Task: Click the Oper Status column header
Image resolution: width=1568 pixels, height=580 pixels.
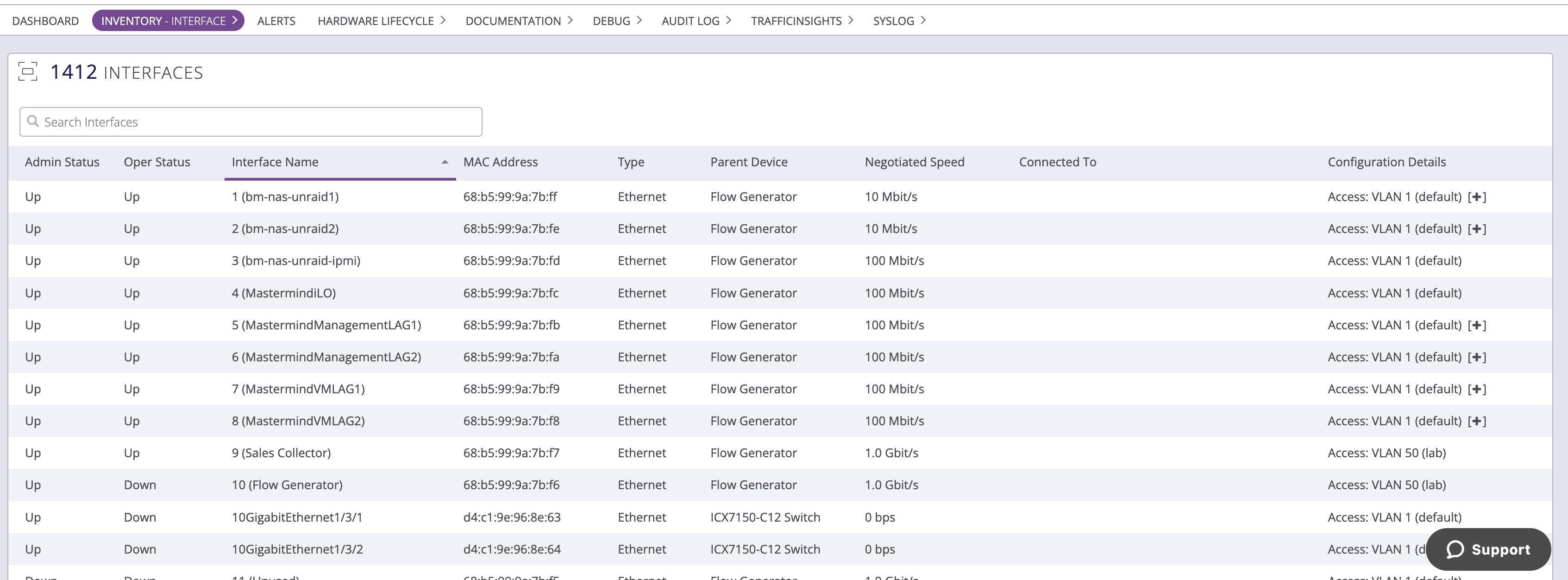Action: point(157,162)
